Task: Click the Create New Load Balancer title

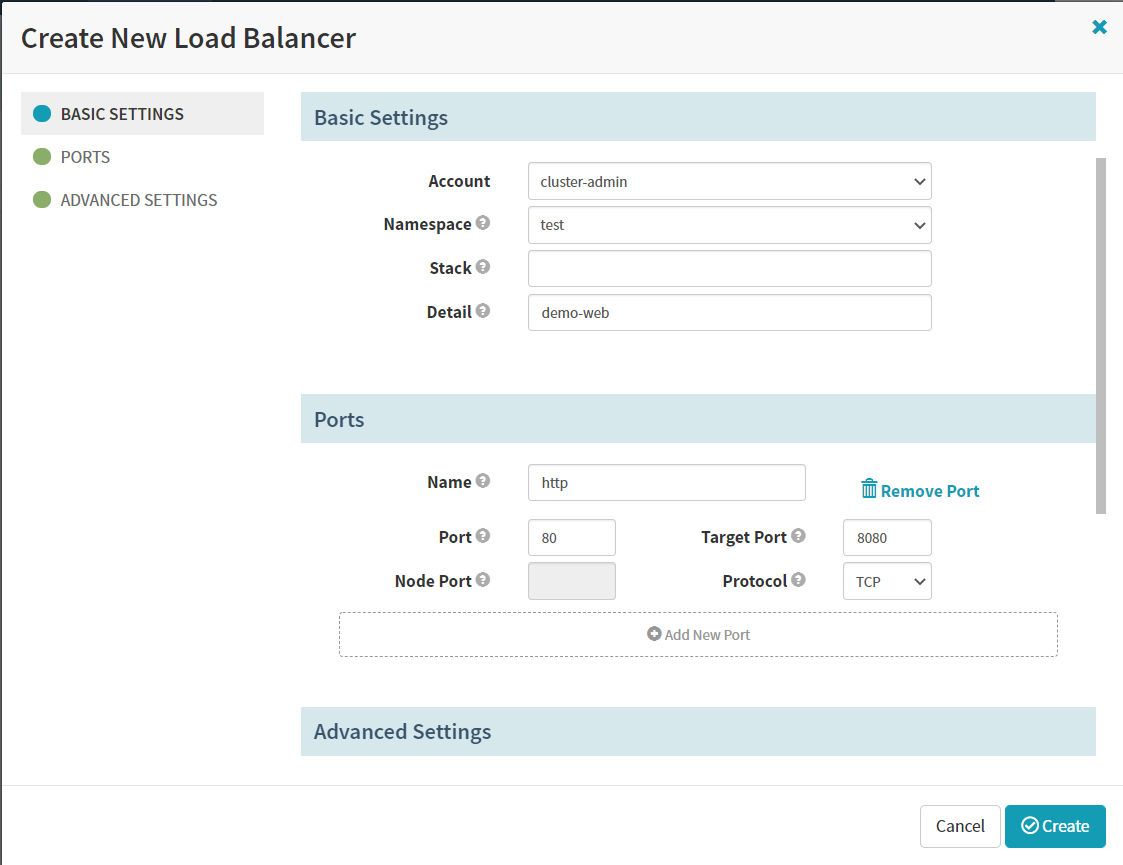Action: pyautogui.click(x=188, y=38)
